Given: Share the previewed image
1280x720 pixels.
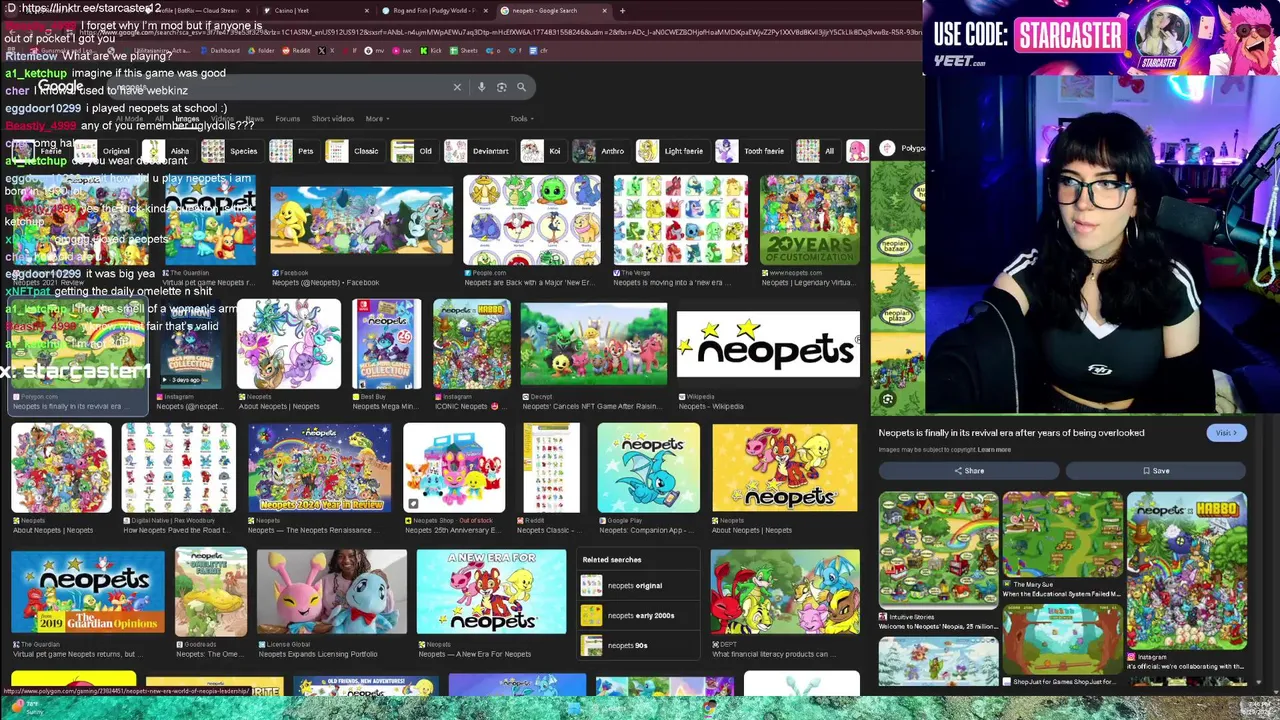Looking at the screenshot, I should click(x=969, y=471).
